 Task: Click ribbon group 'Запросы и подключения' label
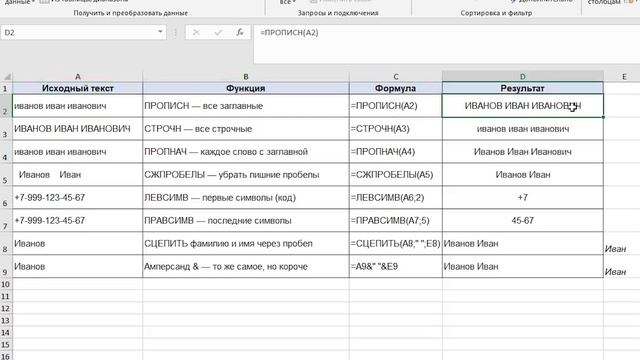pos(338,13)
